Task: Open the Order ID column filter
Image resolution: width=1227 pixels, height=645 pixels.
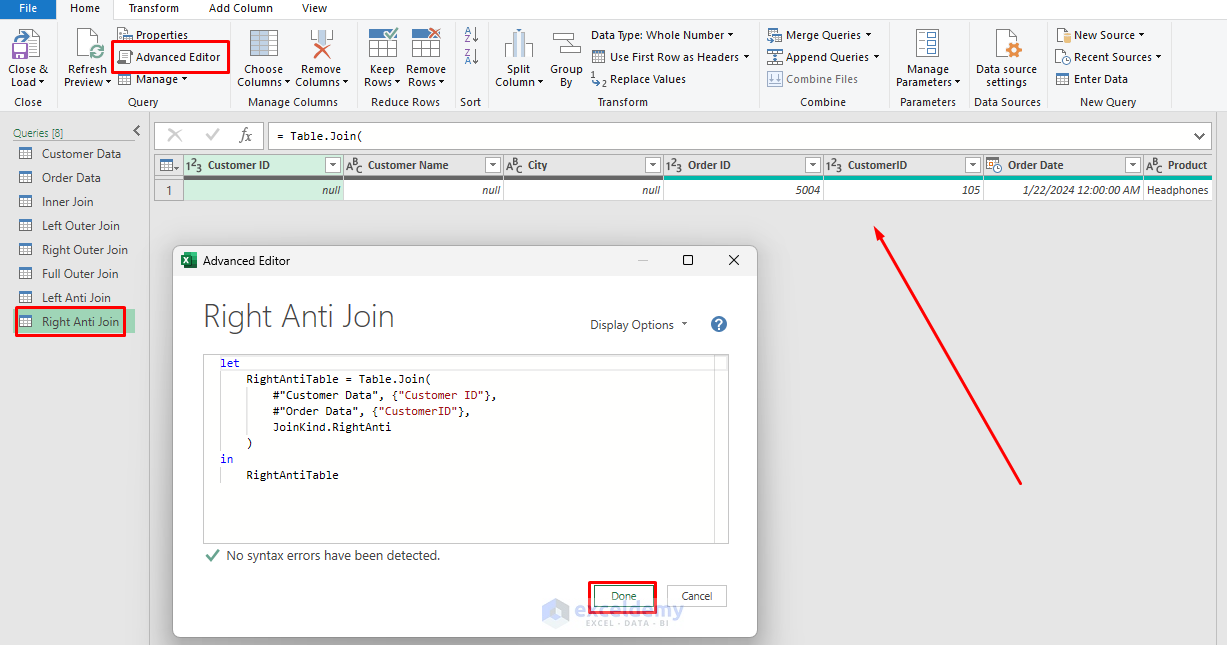Action: pos(812,165)
